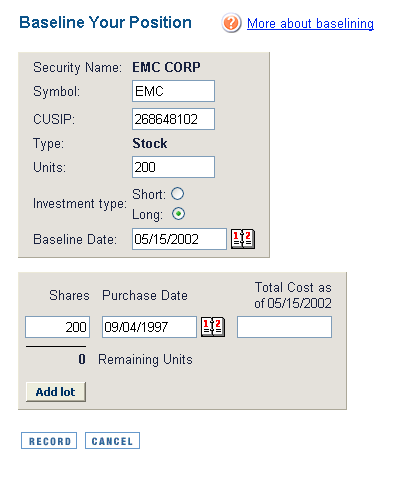Screen dimensions: 406x498
Task: Click into the Units input field
Action: tap(173, 167)
